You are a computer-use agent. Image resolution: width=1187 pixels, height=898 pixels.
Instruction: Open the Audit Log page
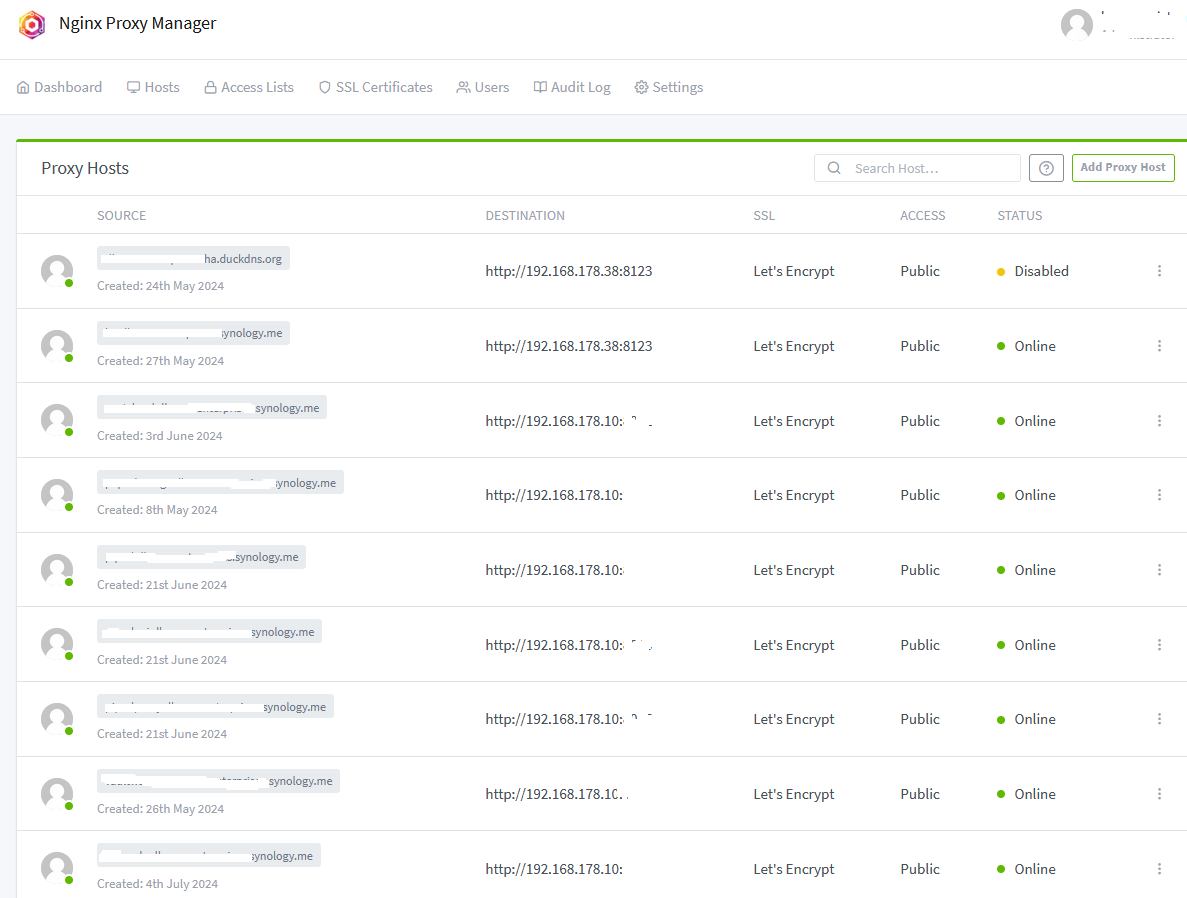(572, 87)
